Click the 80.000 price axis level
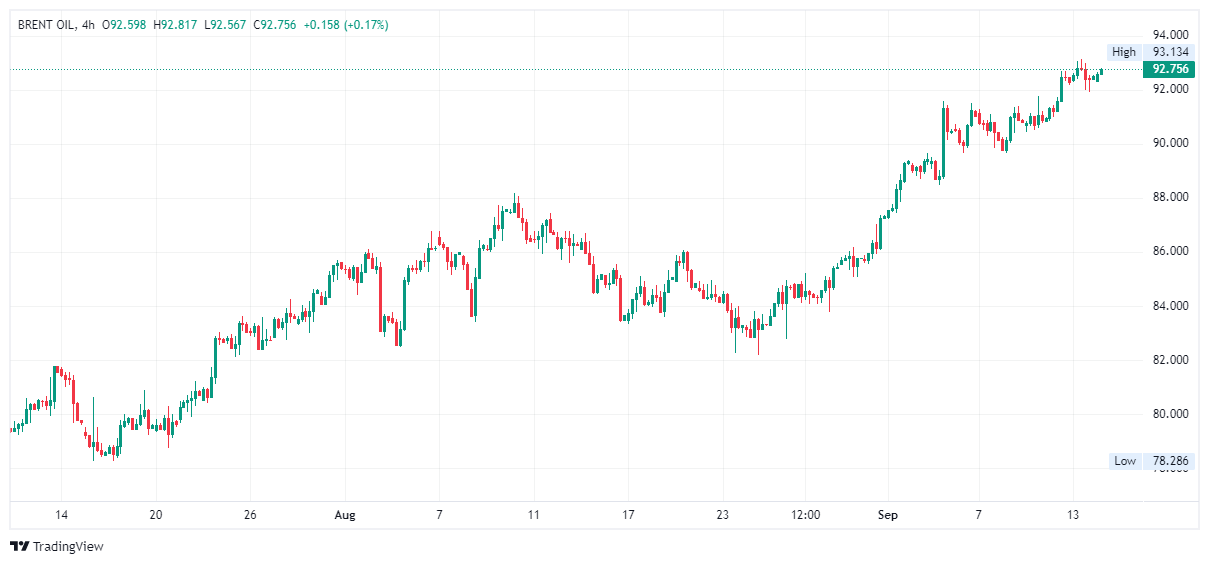 click(1170, 413)
